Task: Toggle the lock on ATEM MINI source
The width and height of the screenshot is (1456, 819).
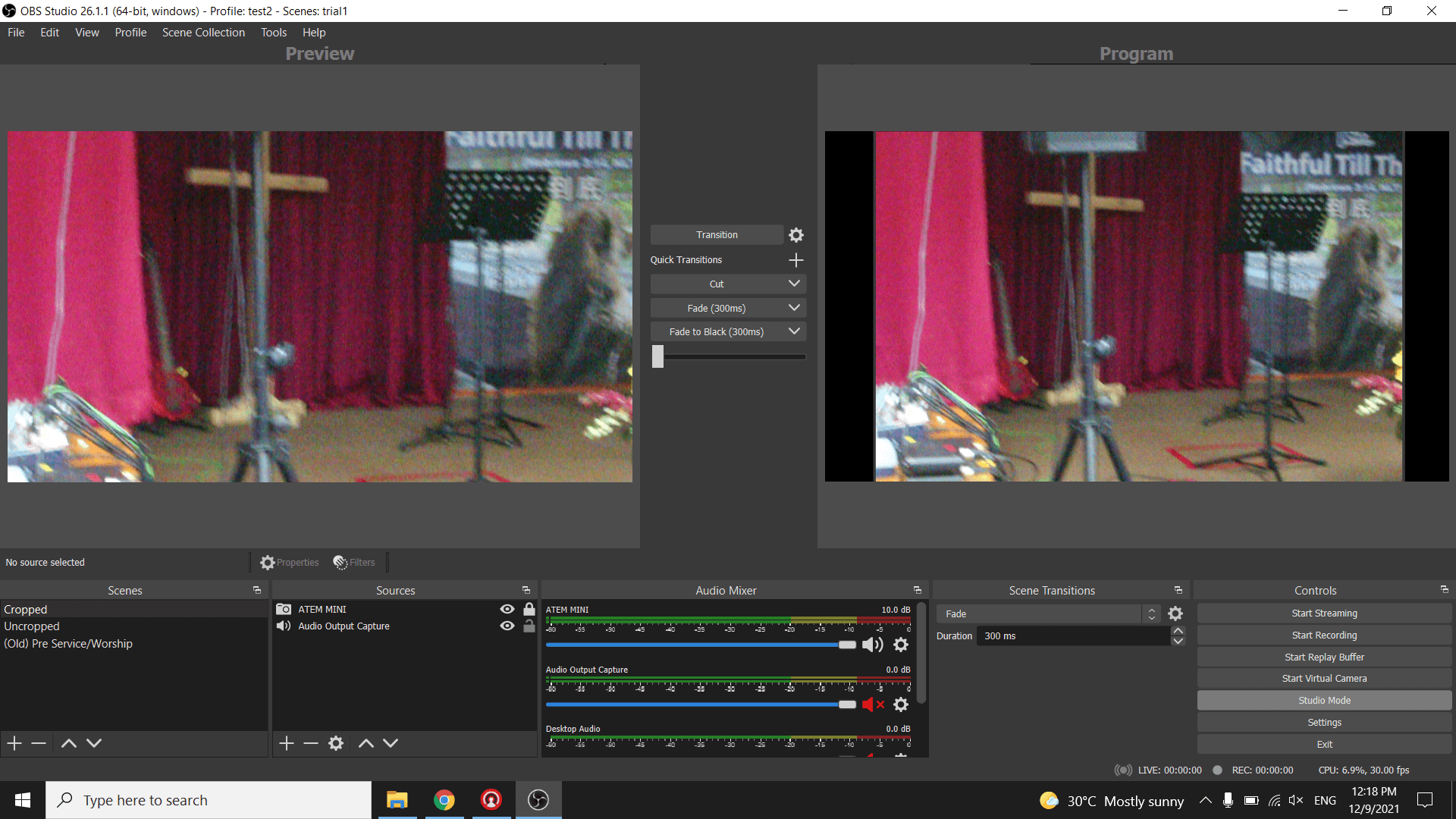Action: pos(529,609)
